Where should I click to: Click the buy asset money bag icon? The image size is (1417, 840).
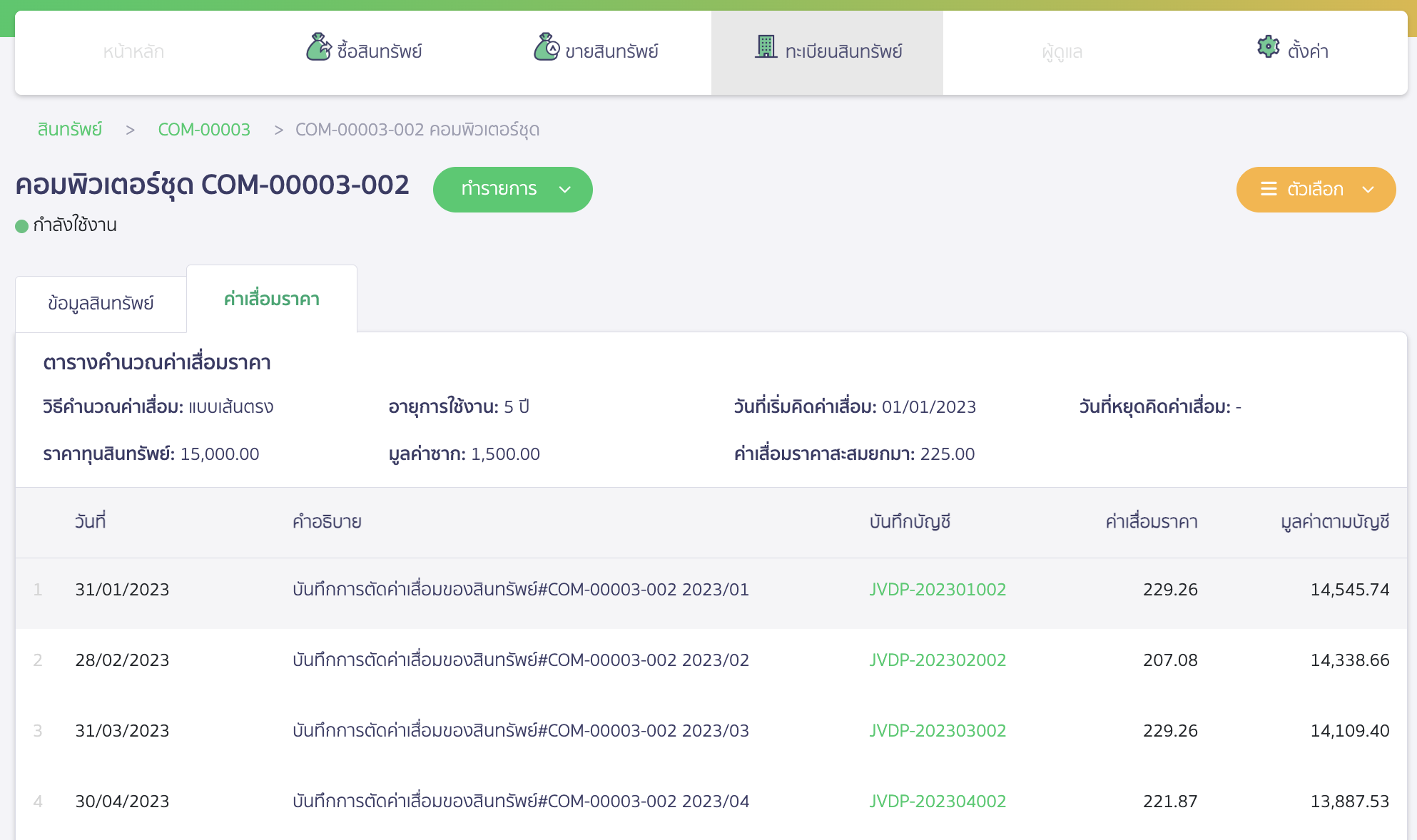click(x=319, y=48)
